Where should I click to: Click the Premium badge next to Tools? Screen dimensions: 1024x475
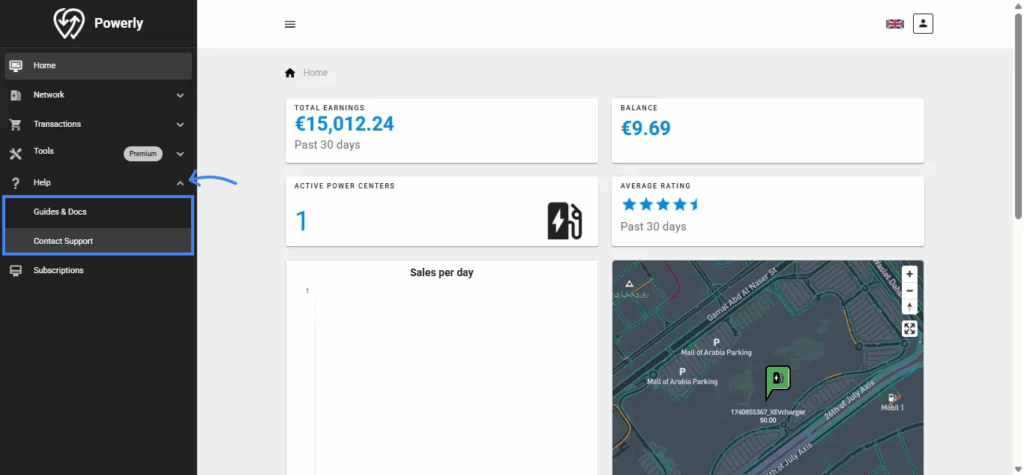pyautogui.click(x=143, y=154)
